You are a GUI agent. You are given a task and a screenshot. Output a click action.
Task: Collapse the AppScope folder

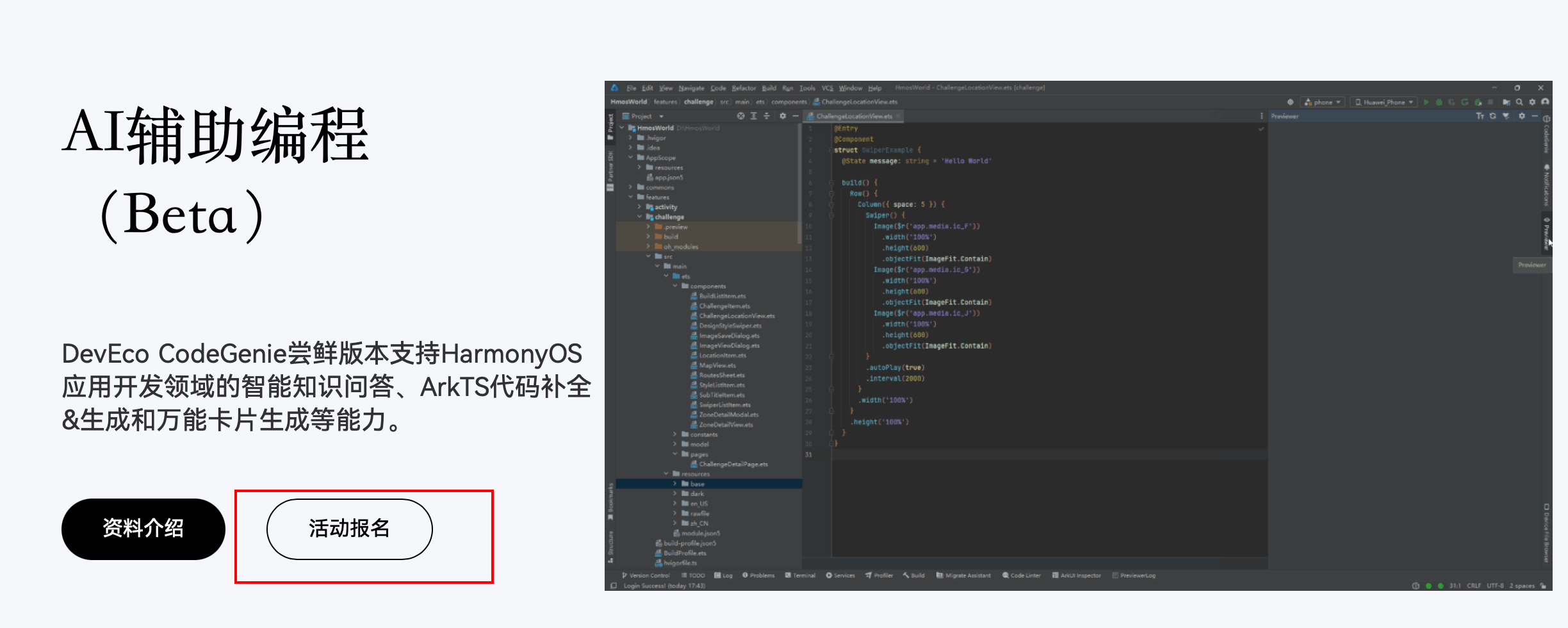tap(631, 158)
